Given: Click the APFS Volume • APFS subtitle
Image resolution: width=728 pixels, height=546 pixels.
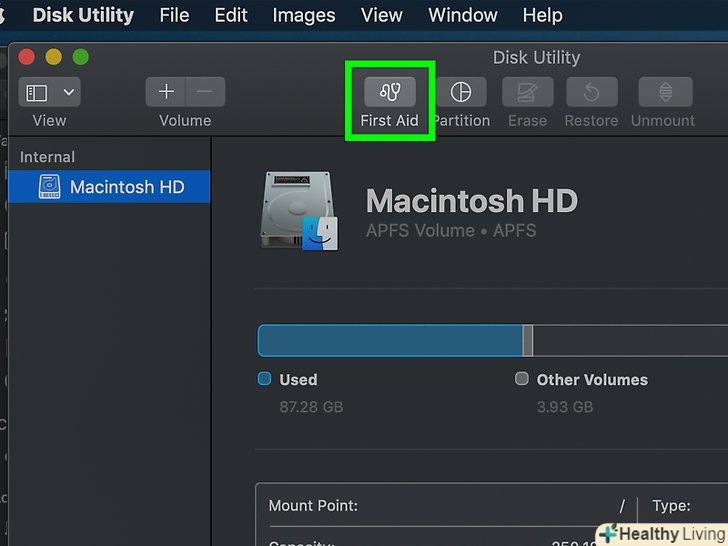Looking at the screenshot, I should pos(451,230).
